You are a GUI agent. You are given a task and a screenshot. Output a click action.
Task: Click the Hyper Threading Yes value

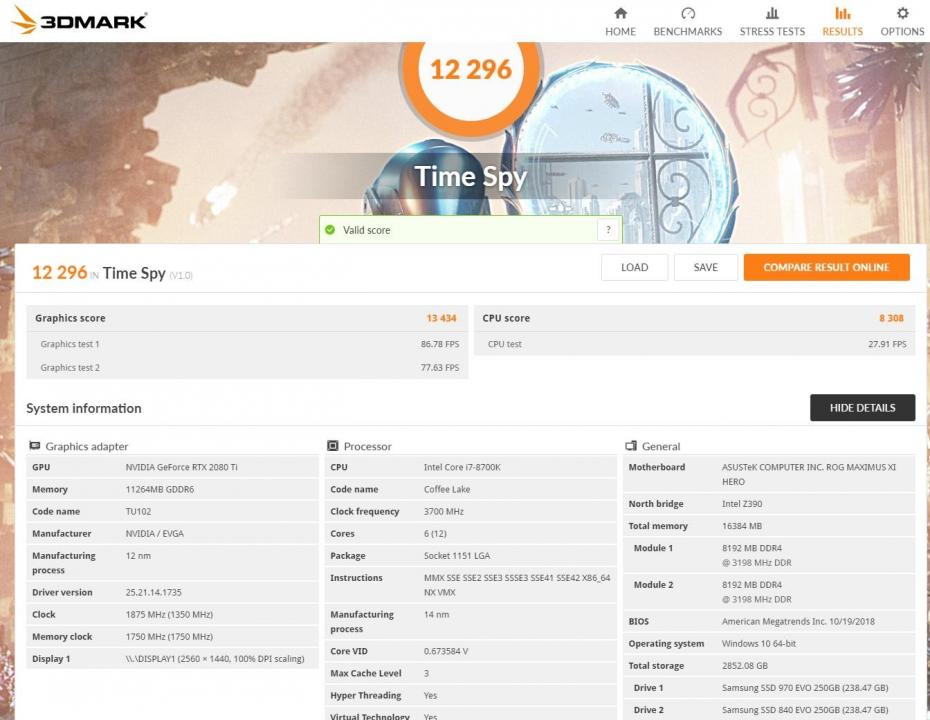coord(431,696)
